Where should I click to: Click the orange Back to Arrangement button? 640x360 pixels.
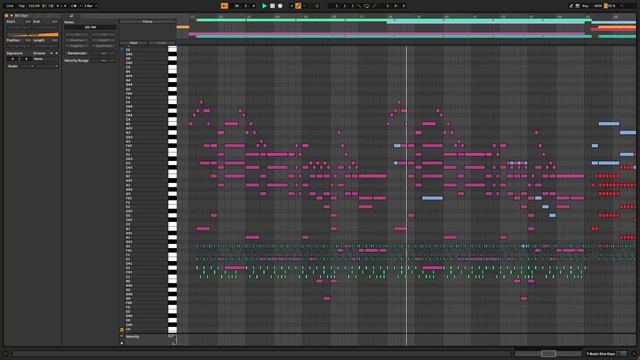pos(224,6)
